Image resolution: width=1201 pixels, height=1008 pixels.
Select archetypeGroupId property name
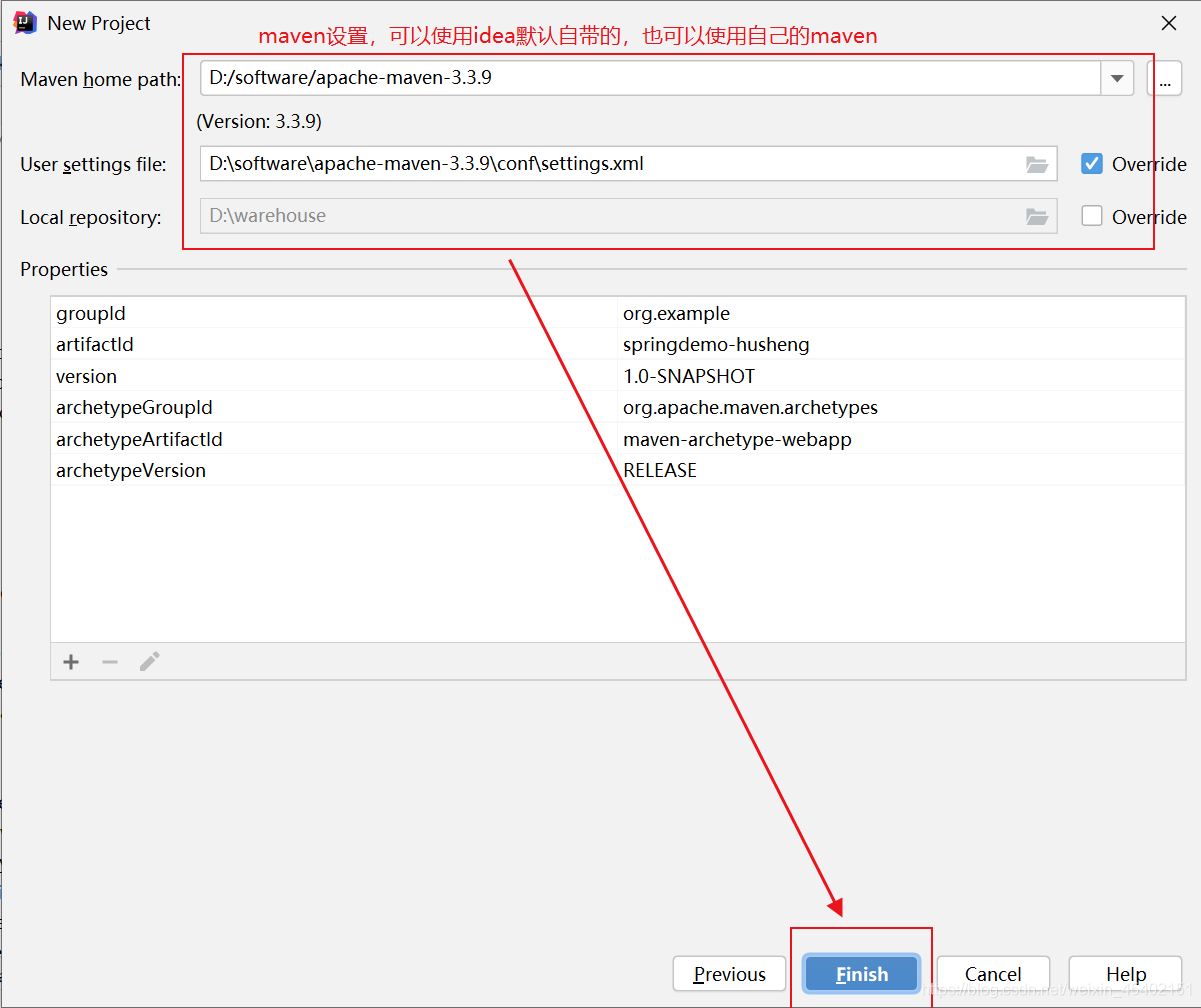134,408
